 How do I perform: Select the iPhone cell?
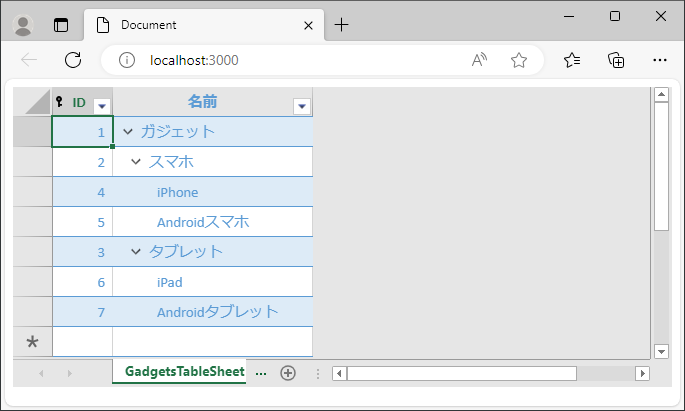(x=213, y=192)
